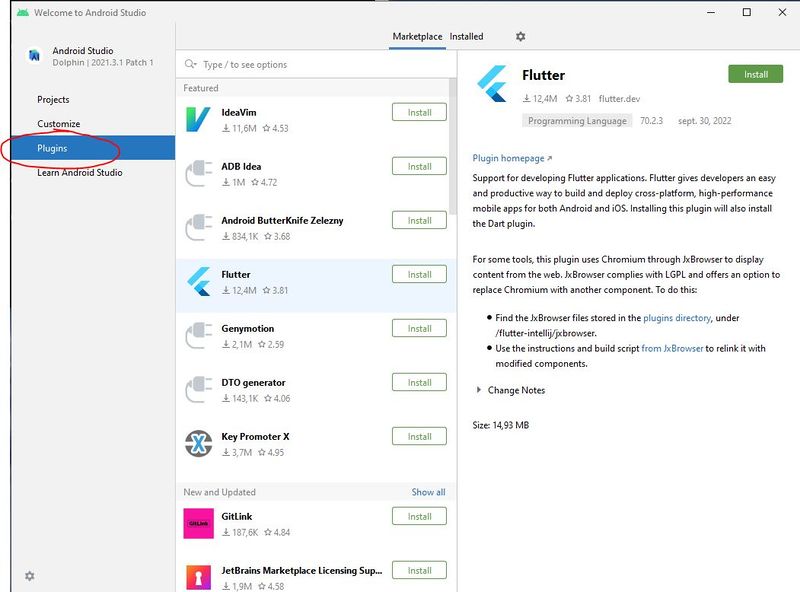Open the bottom-left options gear
Screen dimensions: 800x592
30,576
